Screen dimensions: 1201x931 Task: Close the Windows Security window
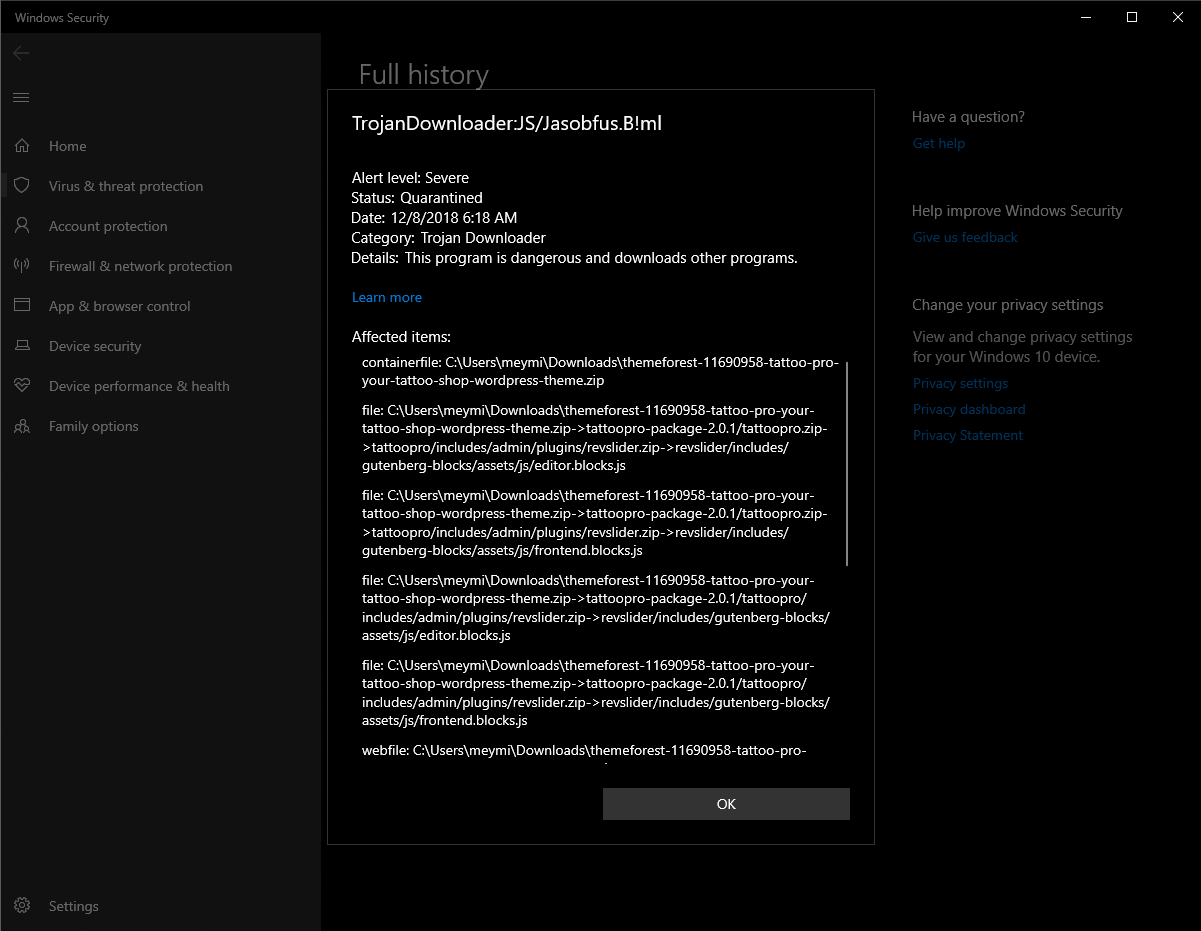[1178, 17]
